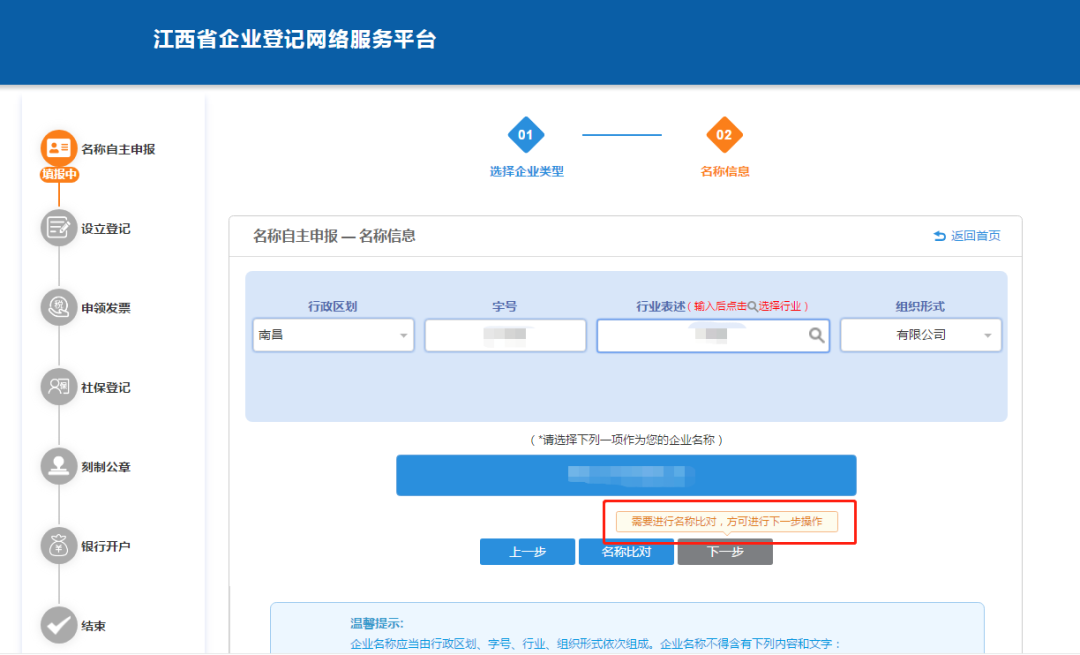This screenshot has height=655, width=1080.
Task: Expand the 行政区划 dropdown showing 南昌
Action: click(x=333, y=335)
